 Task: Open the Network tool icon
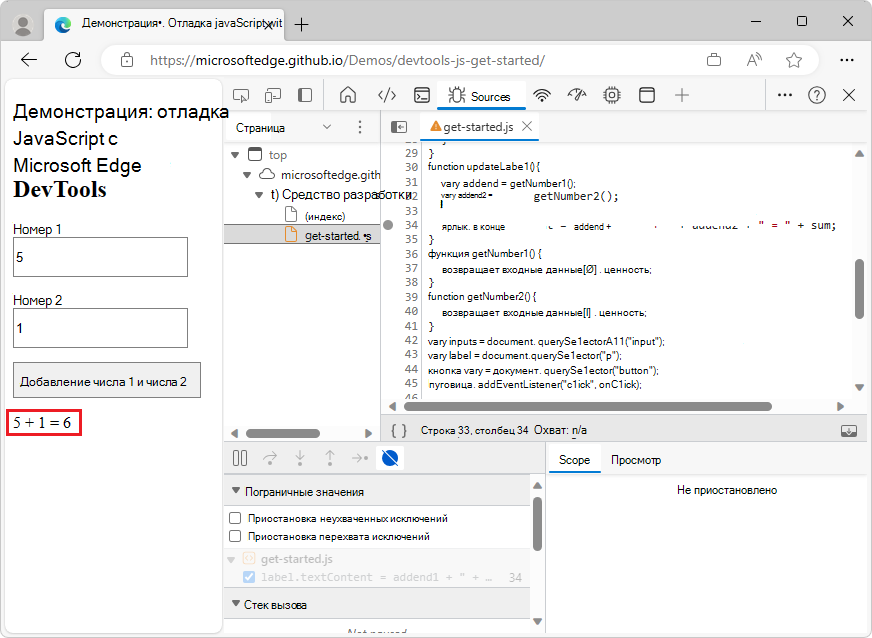(x=542, y=95)
